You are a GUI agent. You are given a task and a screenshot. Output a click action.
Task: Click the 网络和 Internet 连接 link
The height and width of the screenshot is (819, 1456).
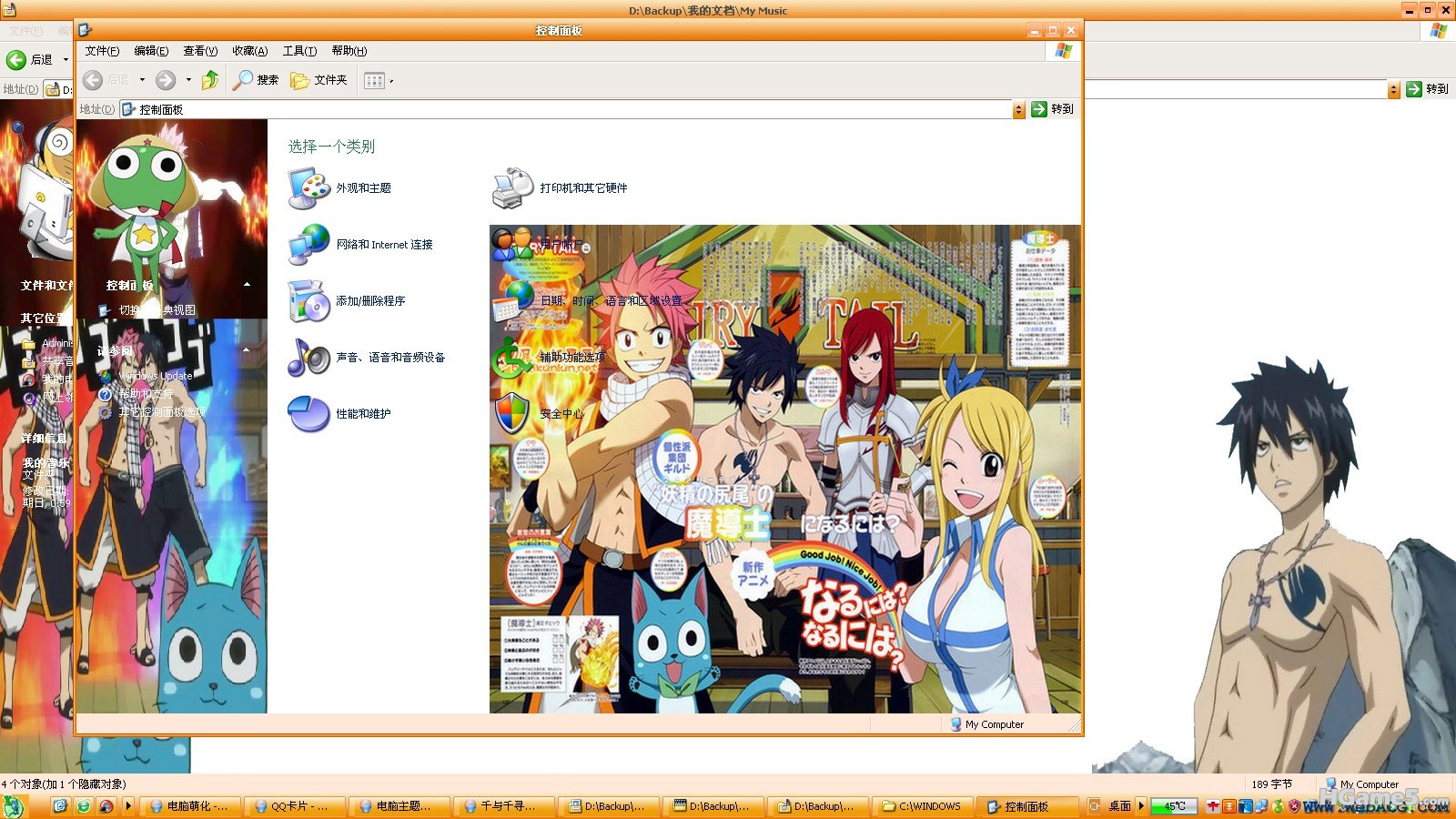(x=385, y=245)
